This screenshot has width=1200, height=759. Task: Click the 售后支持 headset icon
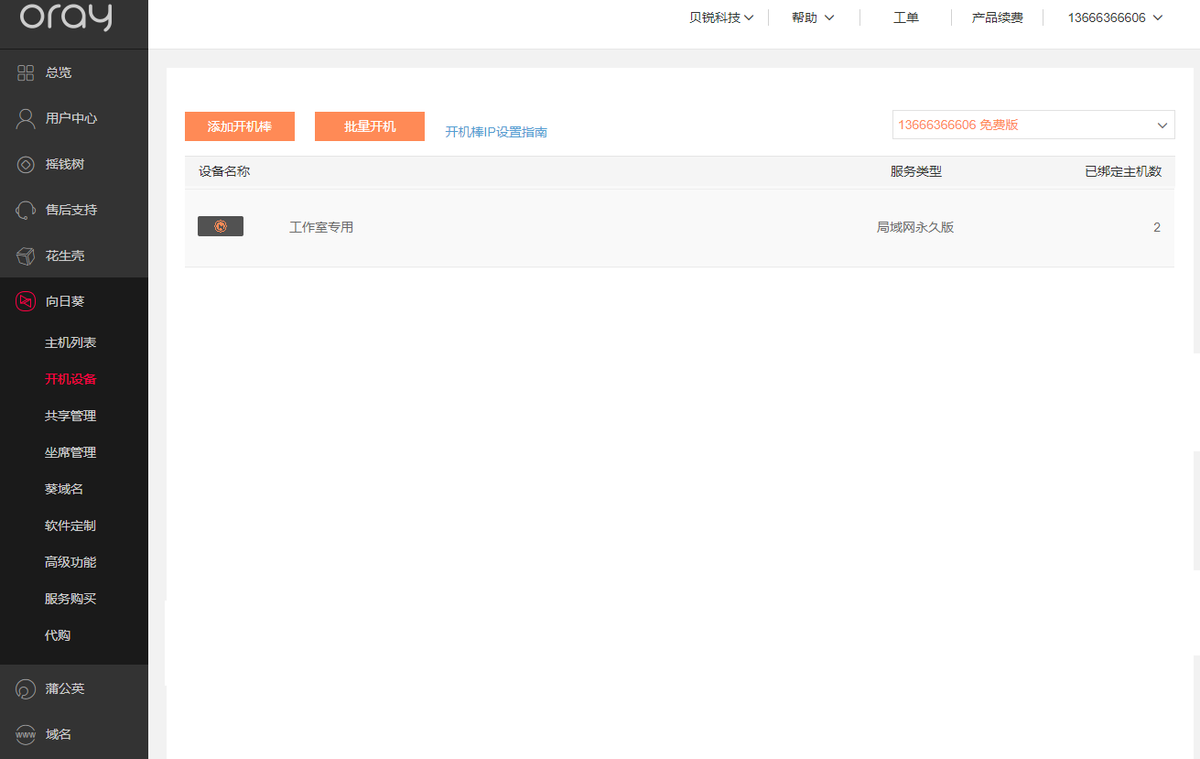[26, 210]
